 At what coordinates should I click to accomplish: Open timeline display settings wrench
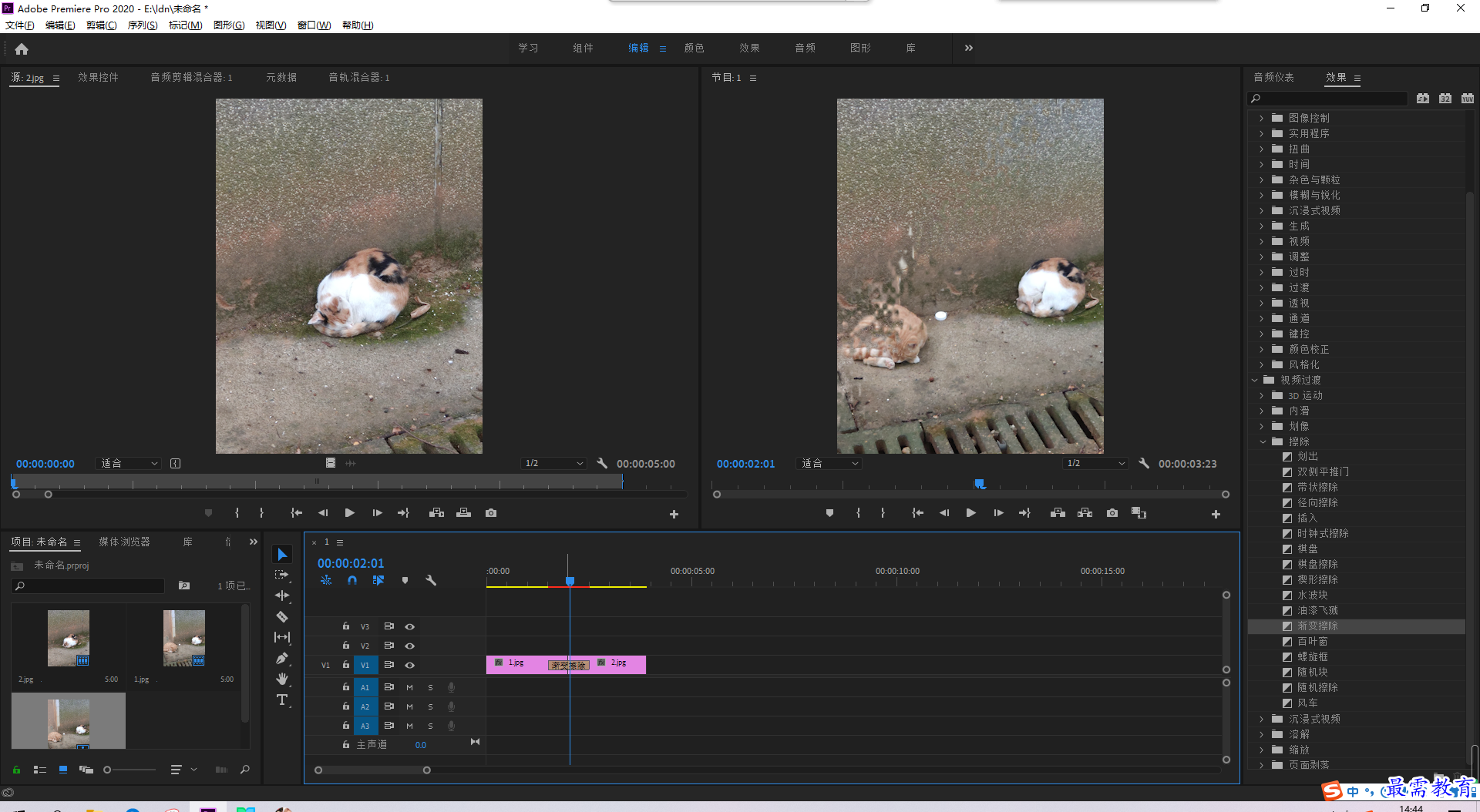(431, 581)
